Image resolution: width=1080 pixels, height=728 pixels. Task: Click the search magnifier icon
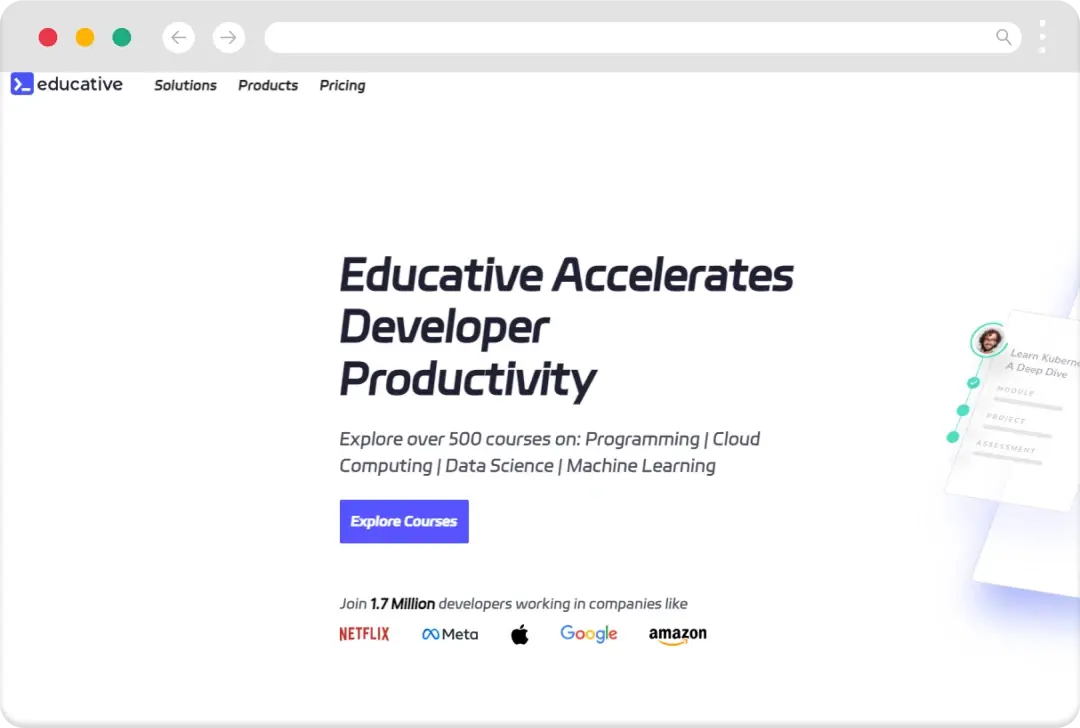pos(1004,37)
